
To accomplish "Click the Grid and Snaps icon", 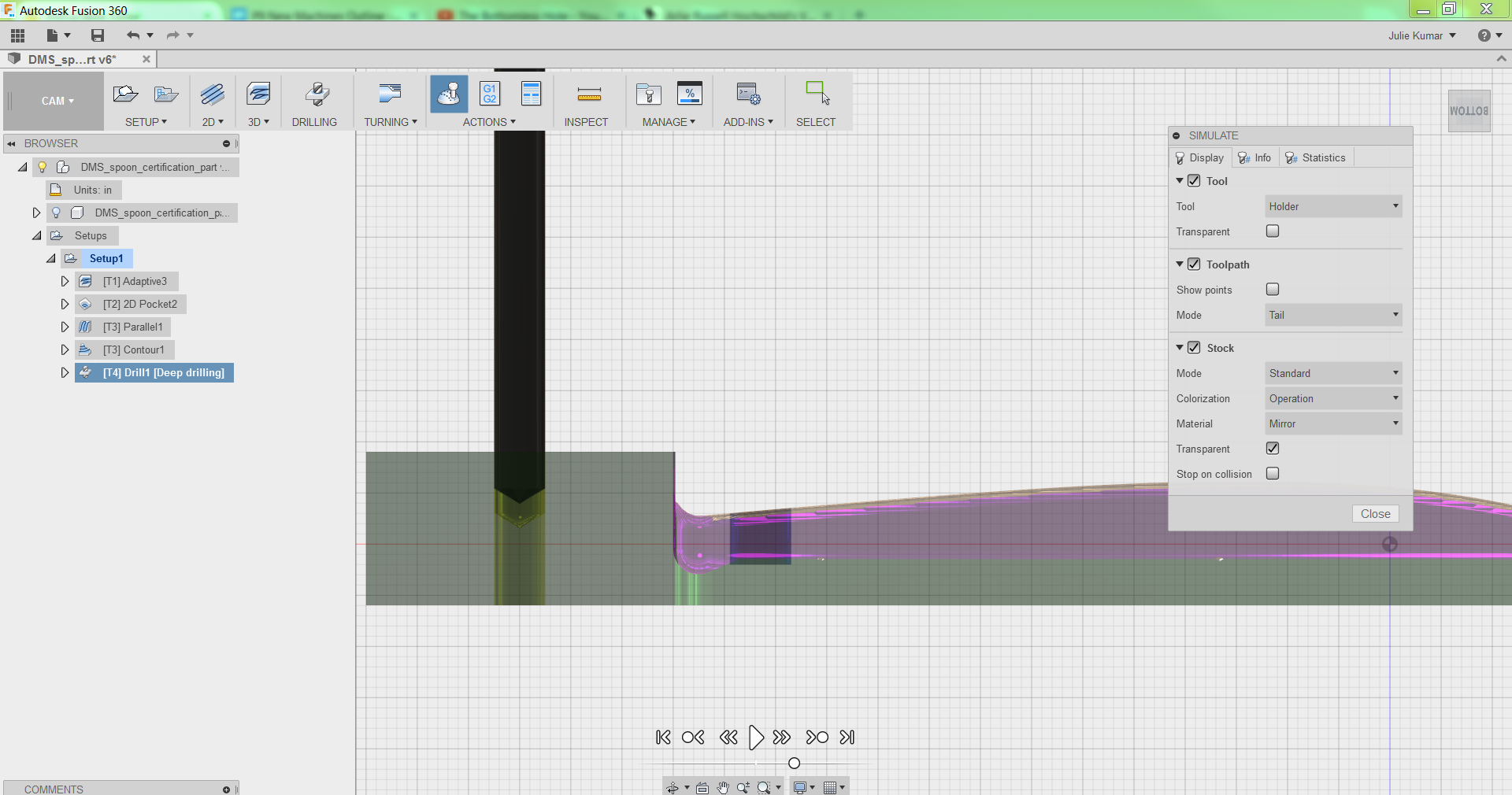I will click(x=829, y=788).
